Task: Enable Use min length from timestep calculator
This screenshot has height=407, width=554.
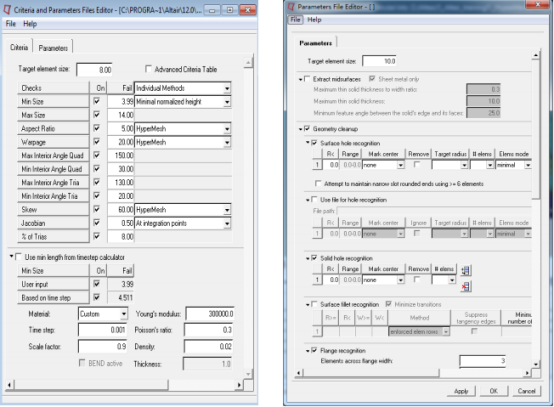Action: (19, 256)
